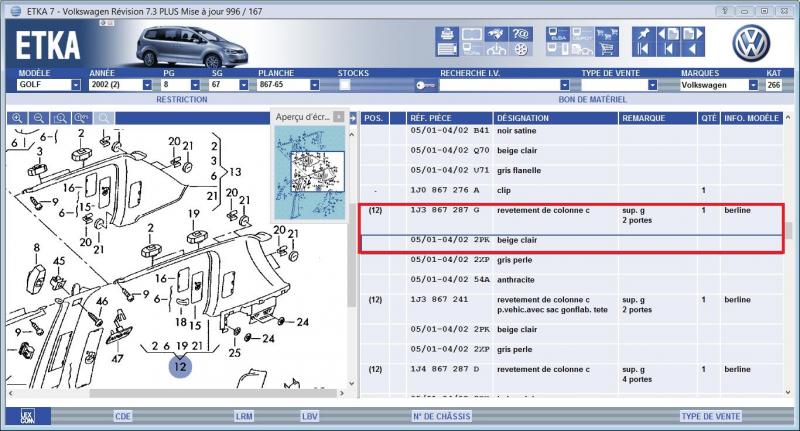Viewport: 800px width, 431px height.
Task: Open the MODÈLE dropdown showing GOLF
Action: (76, 85)
